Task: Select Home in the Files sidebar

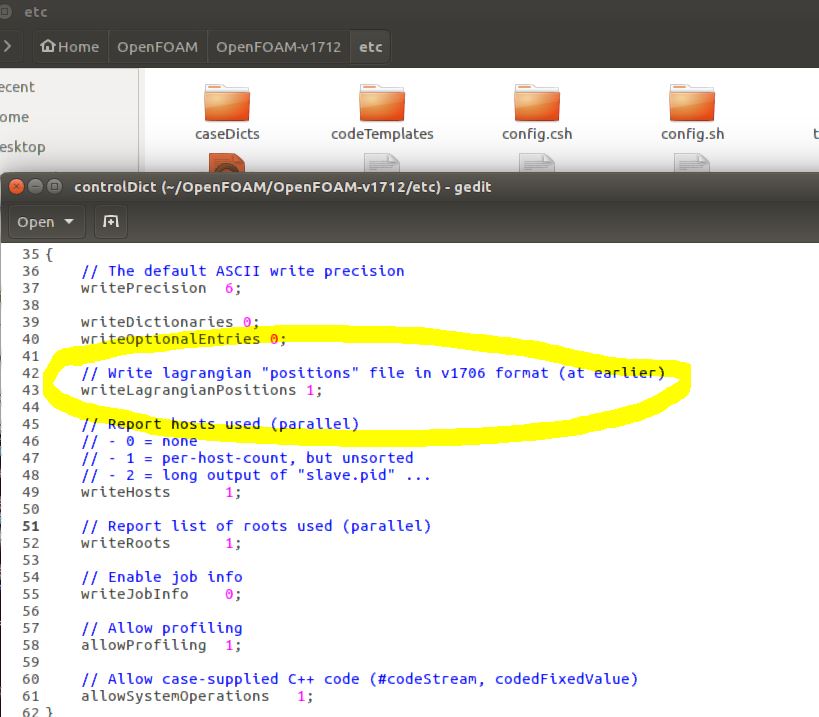Action: (15, 117)
